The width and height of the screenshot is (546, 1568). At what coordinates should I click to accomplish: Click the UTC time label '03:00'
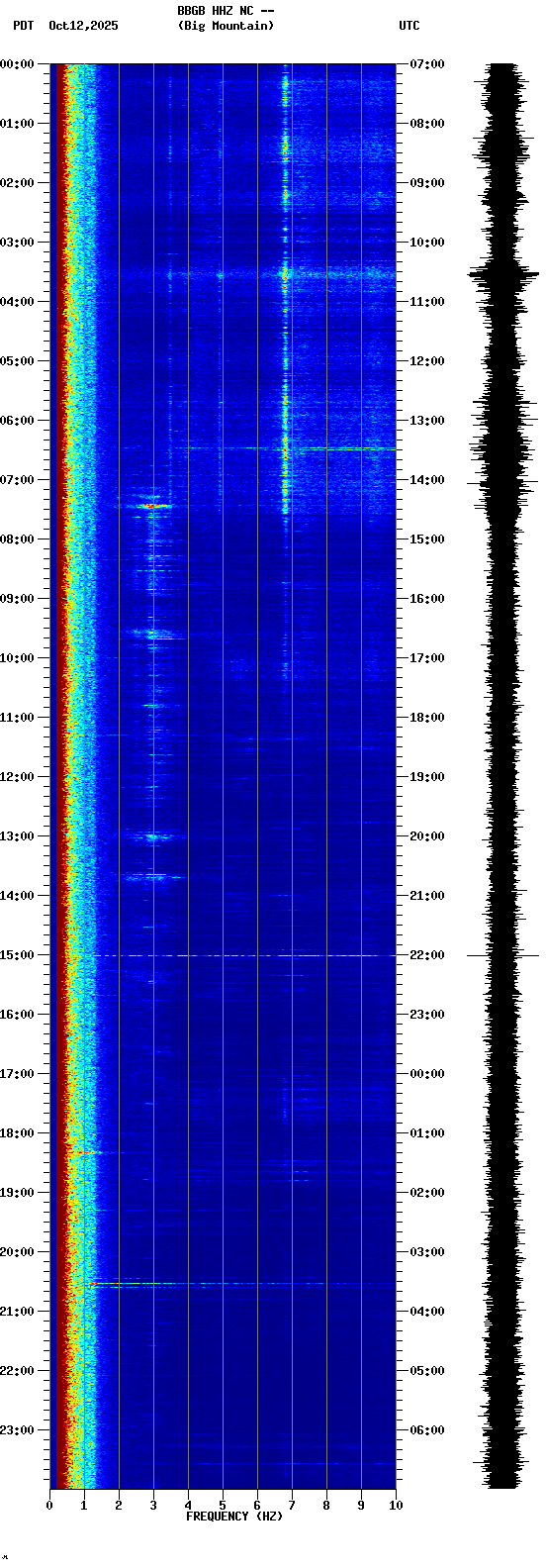(427, 1252)
